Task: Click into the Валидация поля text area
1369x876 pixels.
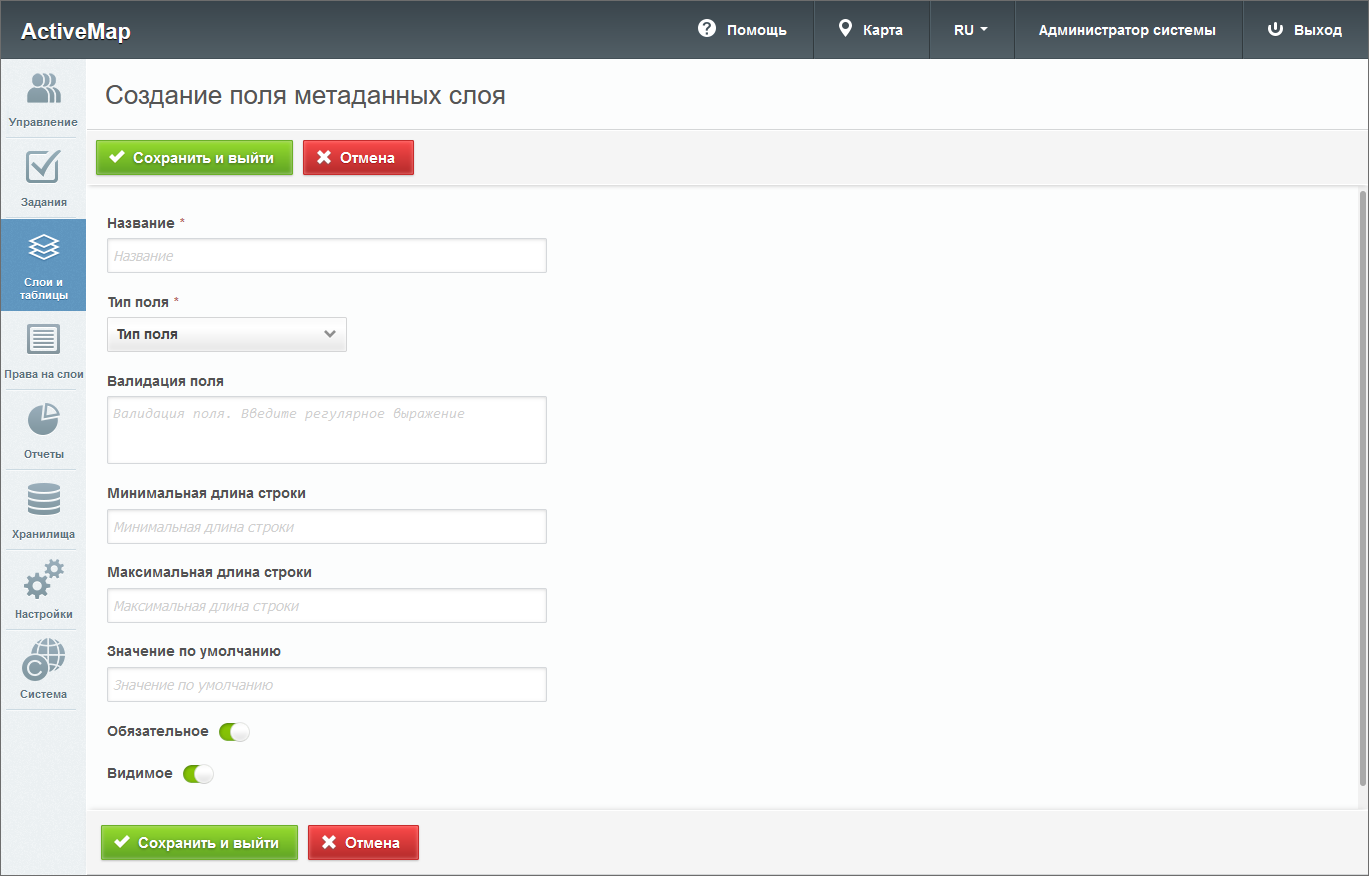Action: 327,430
